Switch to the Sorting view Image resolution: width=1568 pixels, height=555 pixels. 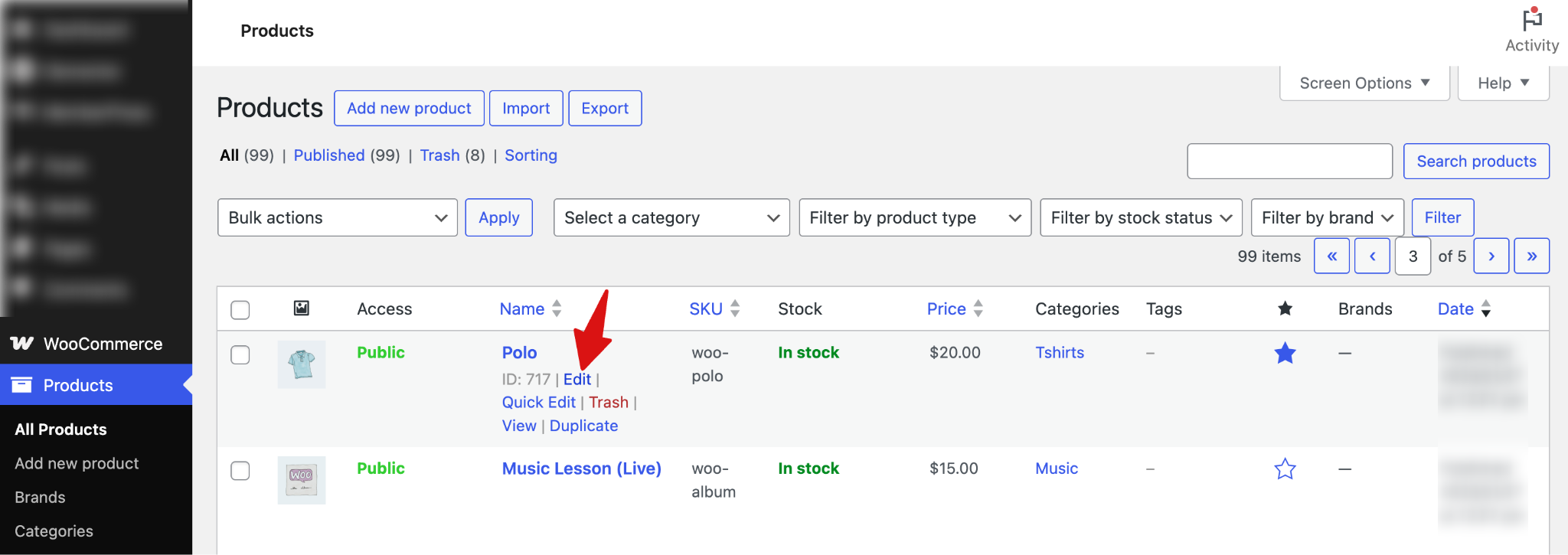tap(531, 155)
